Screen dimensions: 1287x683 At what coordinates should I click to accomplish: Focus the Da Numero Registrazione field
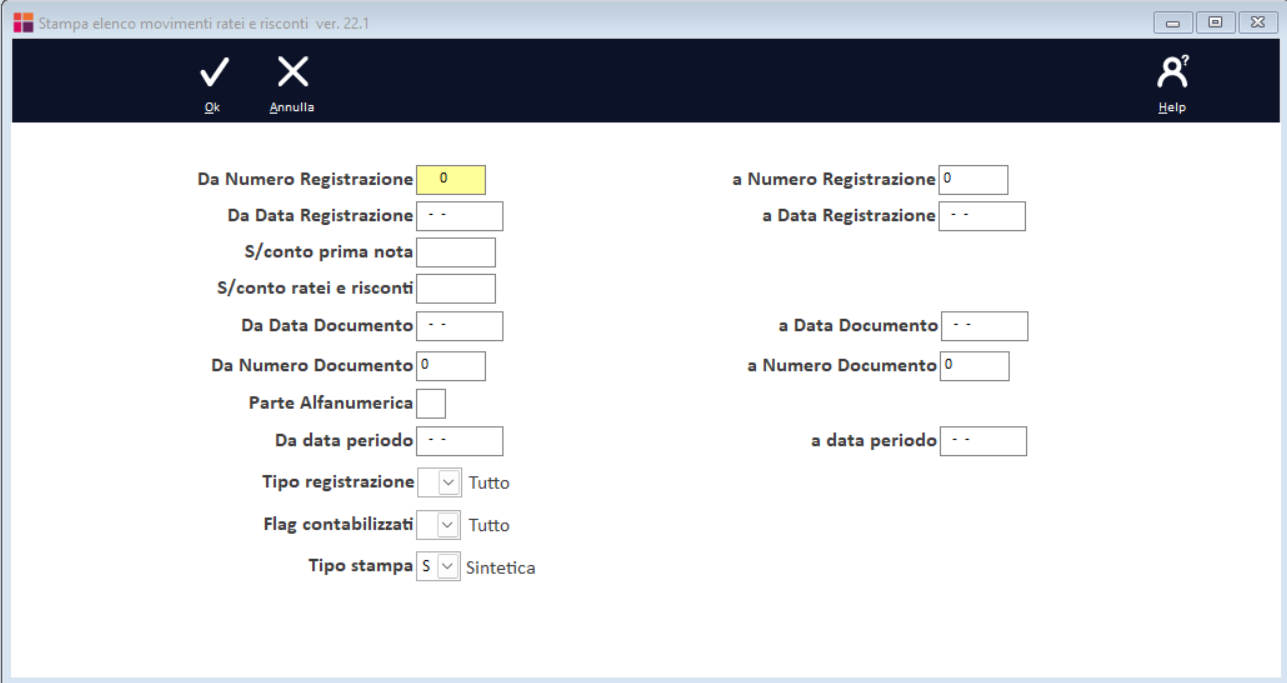[x=451, y=180]
